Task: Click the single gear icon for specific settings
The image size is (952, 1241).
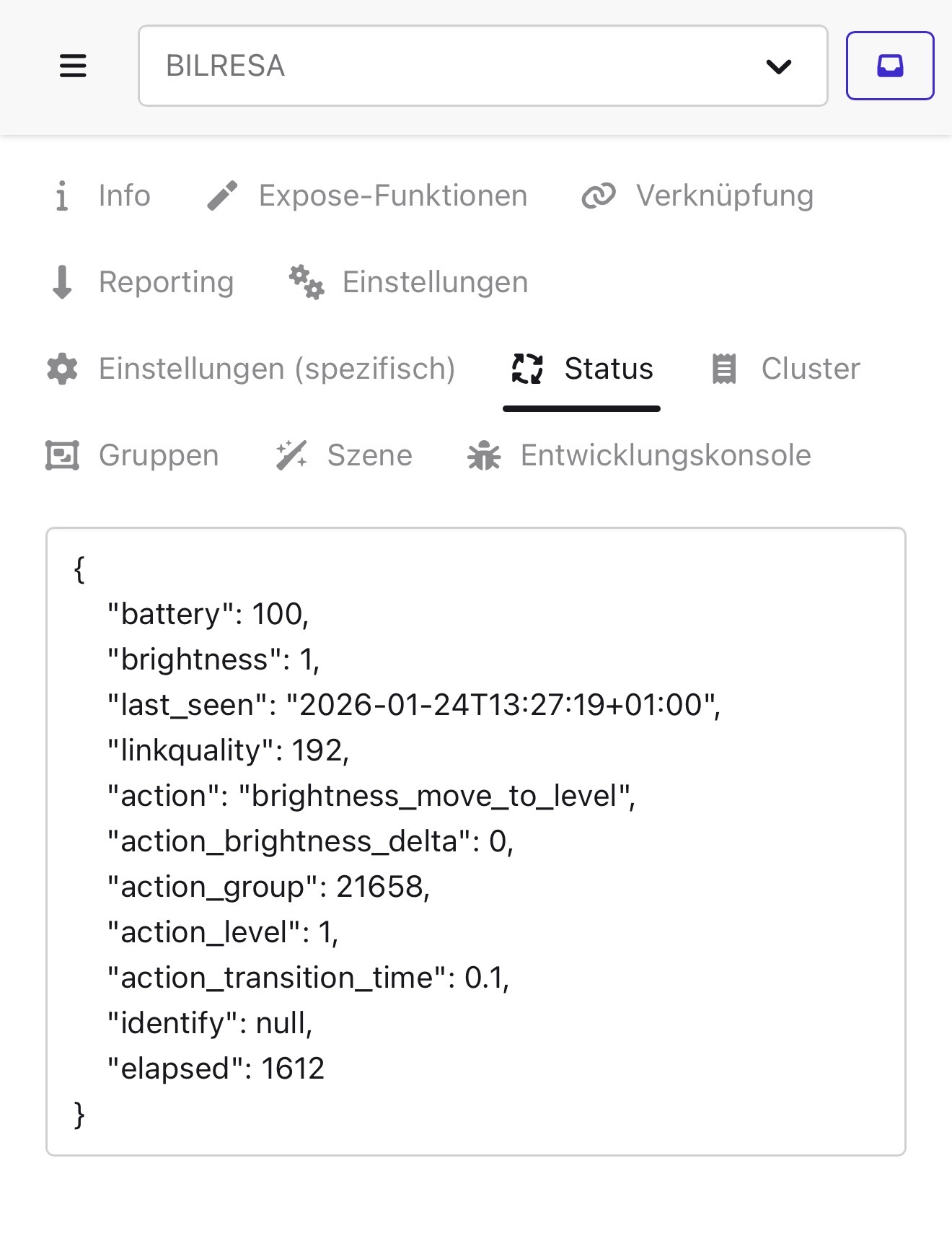Action: point(63,369)
